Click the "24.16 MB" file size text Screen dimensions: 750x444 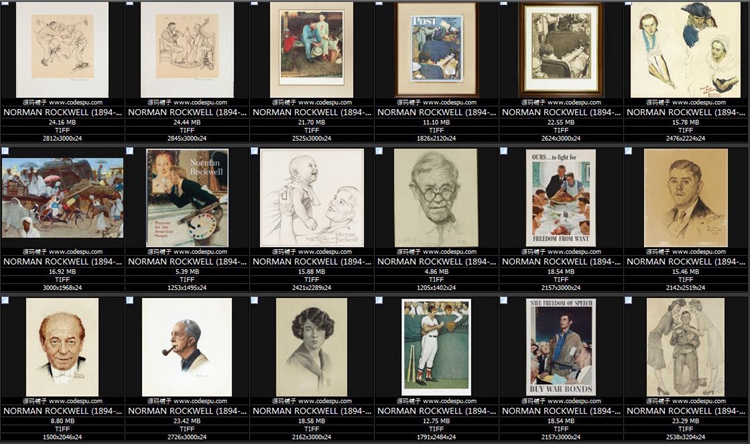(x=62, y=122)
